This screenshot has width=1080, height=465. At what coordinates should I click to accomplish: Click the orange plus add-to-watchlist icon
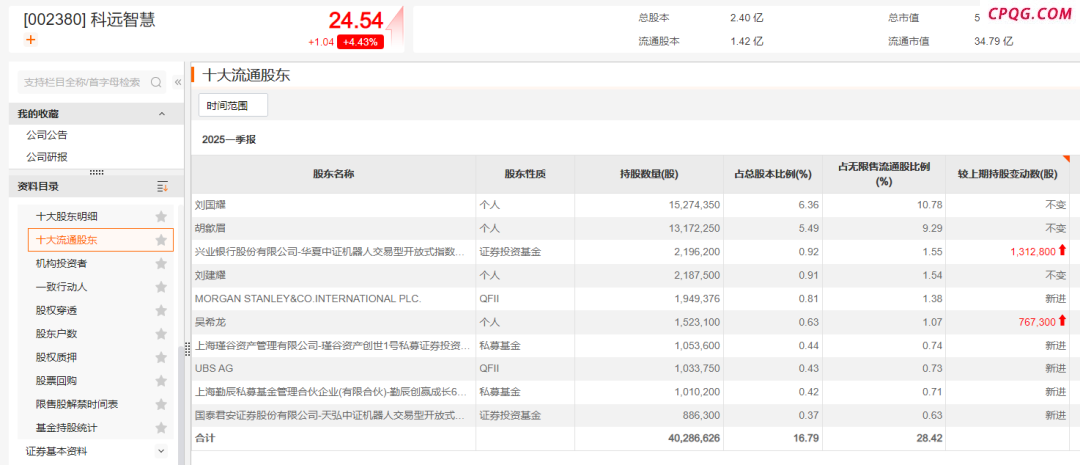30,39
